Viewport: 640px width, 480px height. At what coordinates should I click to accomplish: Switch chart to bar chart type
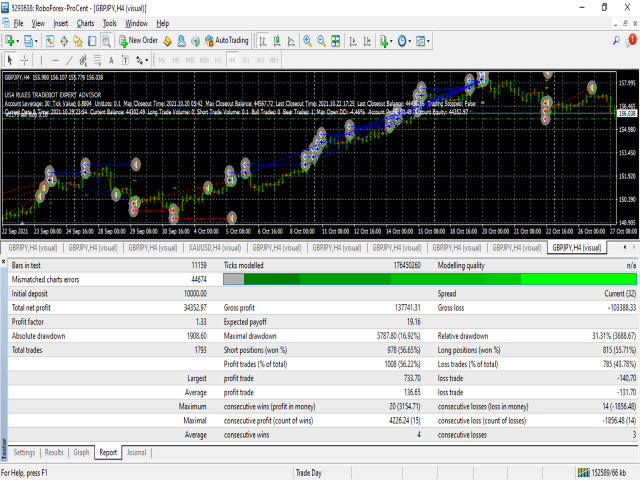263,41
